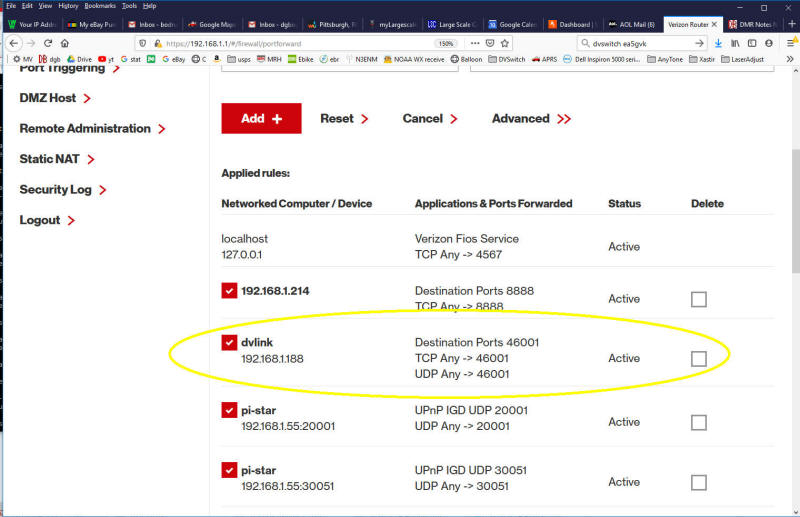Click the browser back arrow button

[12, 43]
